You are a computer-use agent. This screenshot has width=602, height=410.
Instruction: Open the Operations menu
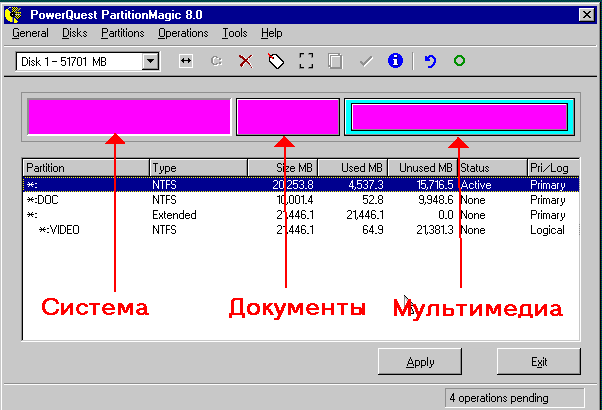coord(183,33)
